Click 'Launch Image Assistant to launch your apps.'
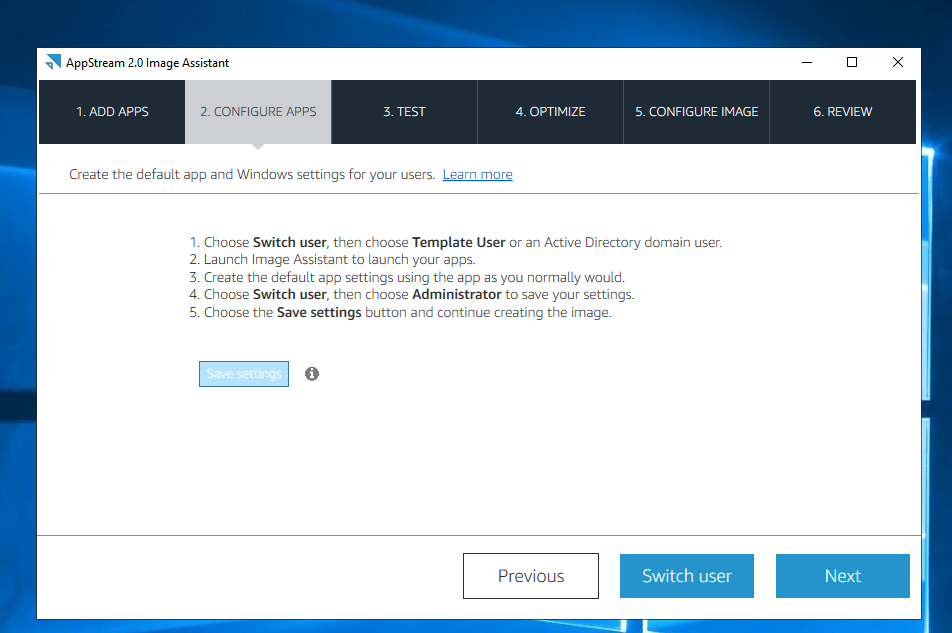This screenshot has height=633, width=952. coord(339,260)
